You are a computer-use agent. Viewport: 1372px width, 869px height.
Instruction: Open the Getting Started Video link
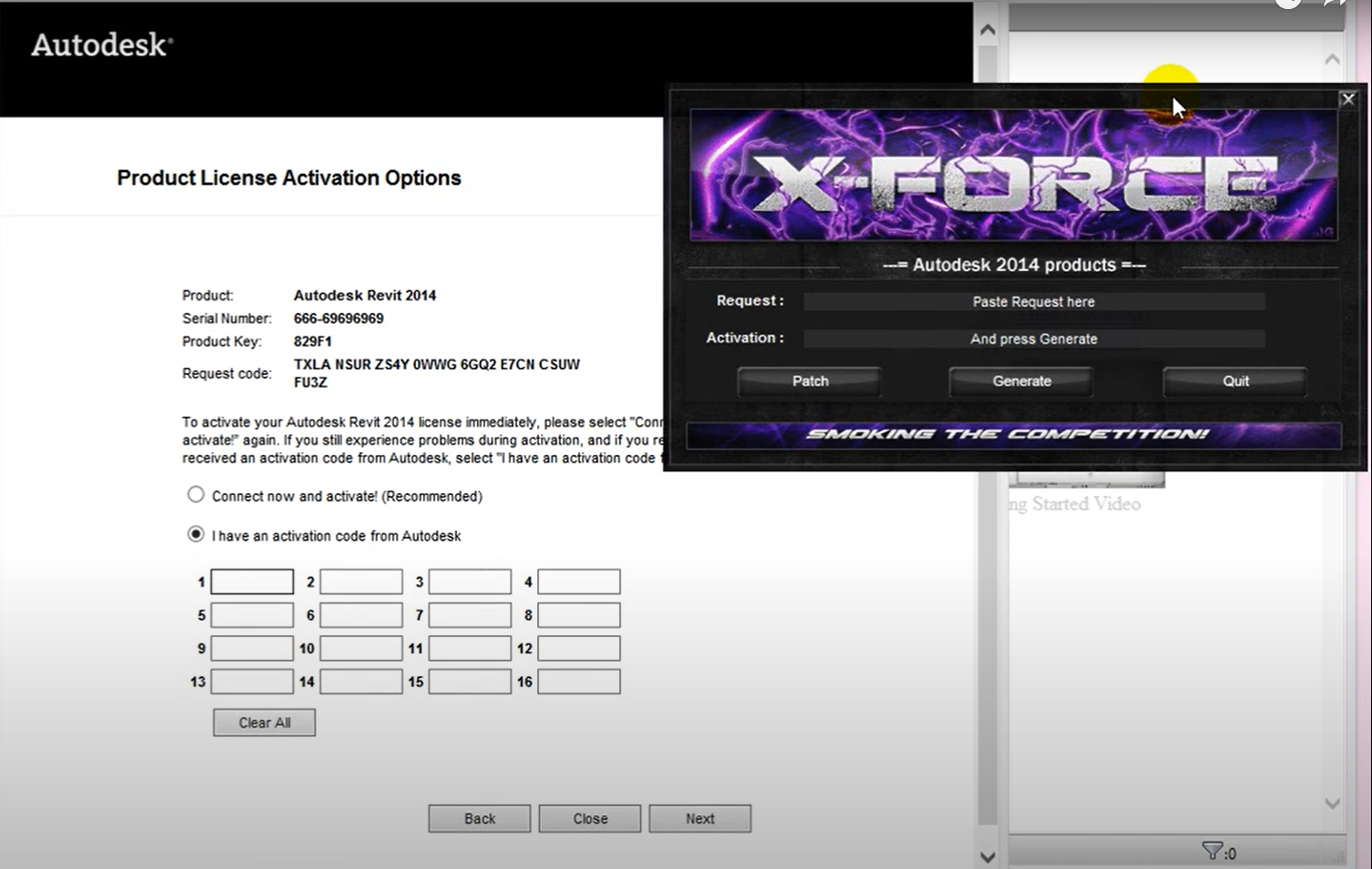point(1079,504)
